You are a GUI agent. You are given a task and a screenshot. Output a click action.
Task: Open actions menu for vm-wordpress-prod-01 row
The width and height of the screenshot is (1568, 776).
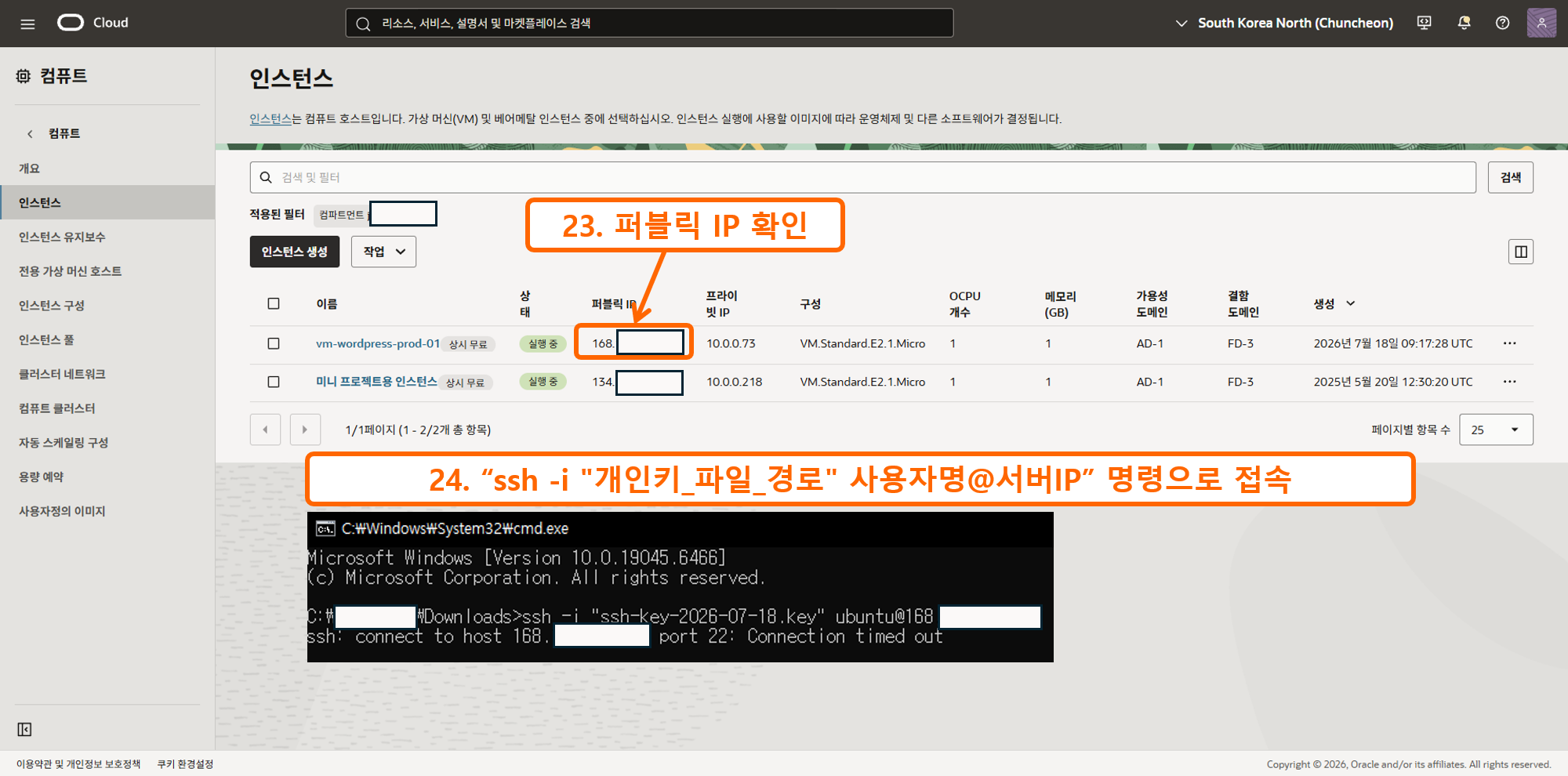pyautogui.click(x=1510, y=343)
